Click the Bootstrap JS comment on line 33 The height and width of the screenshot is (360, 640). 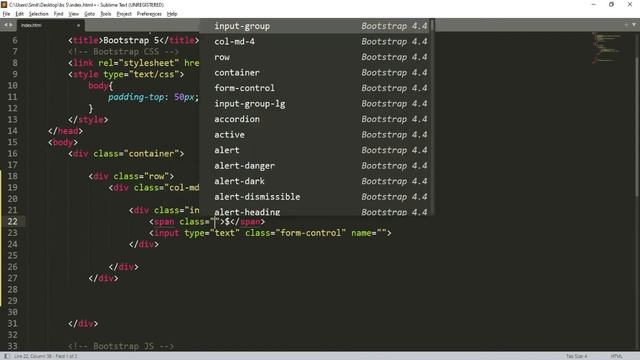(x=121, y=347)
